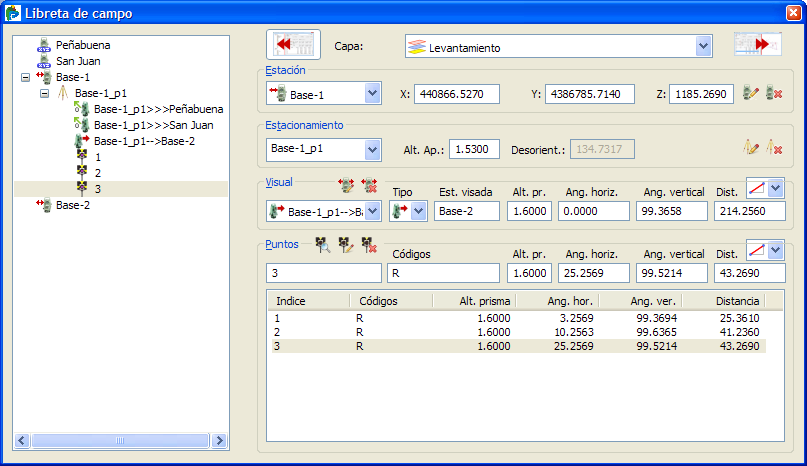Open the Capa layer dropdown
The image size is (807, 466).
click(703, 46)
